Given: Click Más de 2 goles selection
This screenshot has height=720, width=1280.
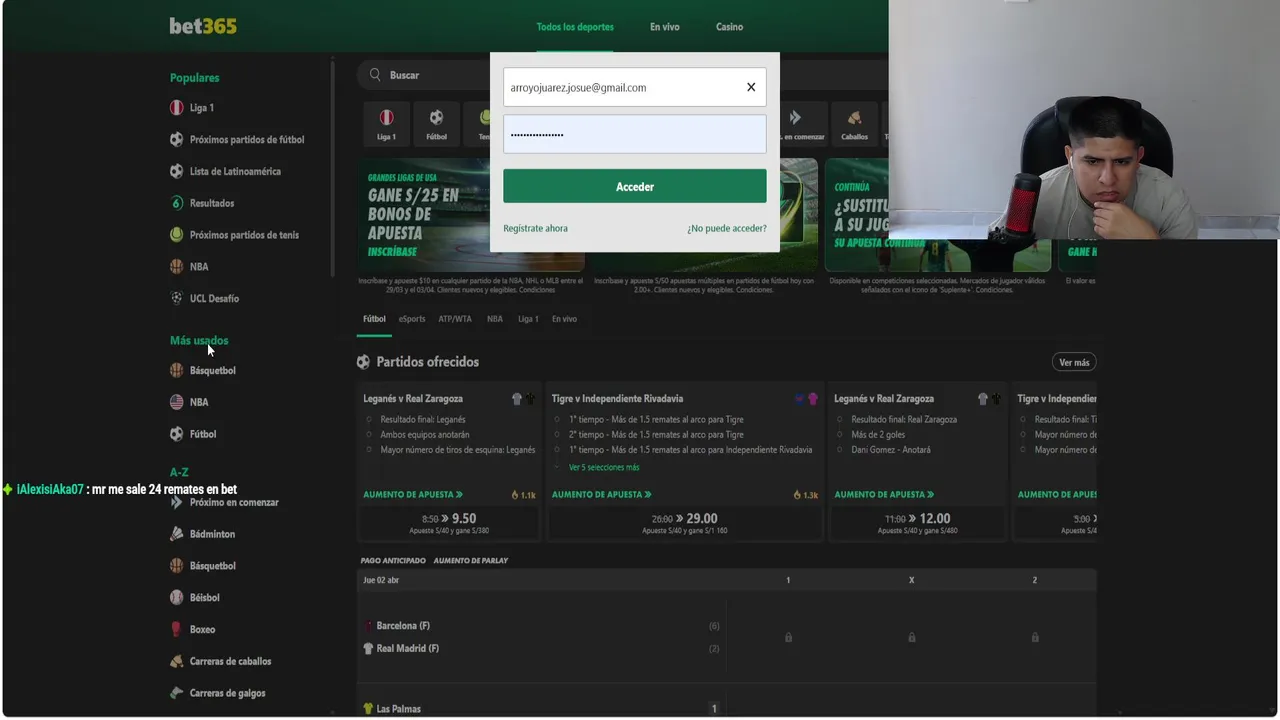Looking at the screenshot, I should point(878,435).
